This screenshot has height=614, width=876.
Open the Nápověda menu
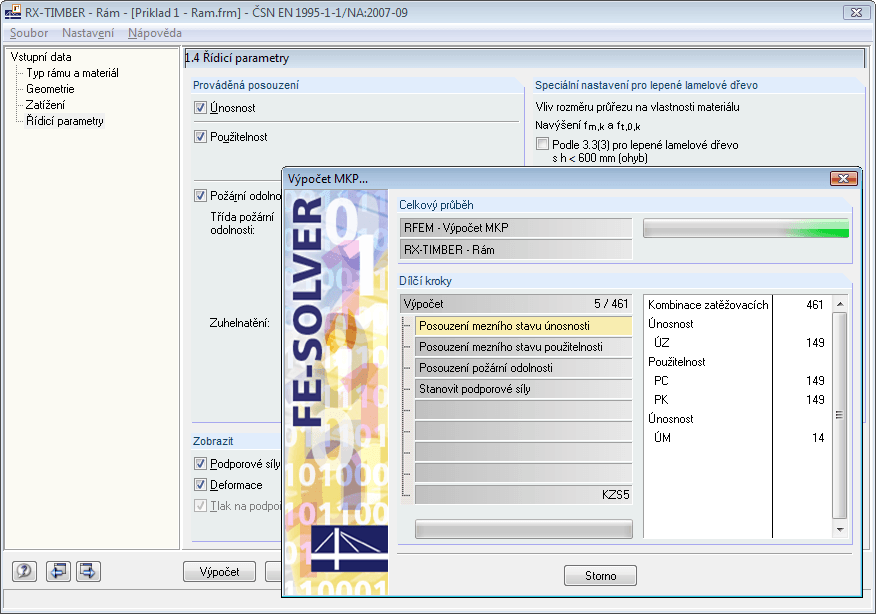155,33
